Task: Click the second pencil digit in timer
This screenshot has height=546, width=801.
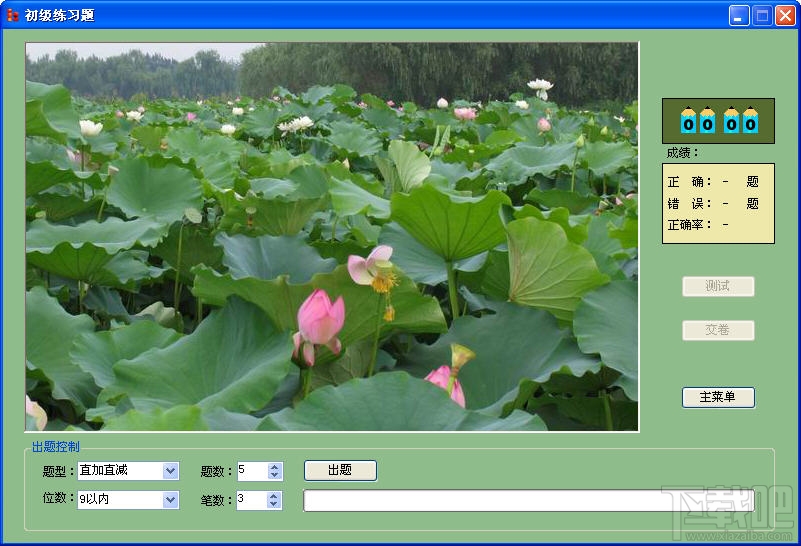Action: pyautogui.click(x=707, y=120)
